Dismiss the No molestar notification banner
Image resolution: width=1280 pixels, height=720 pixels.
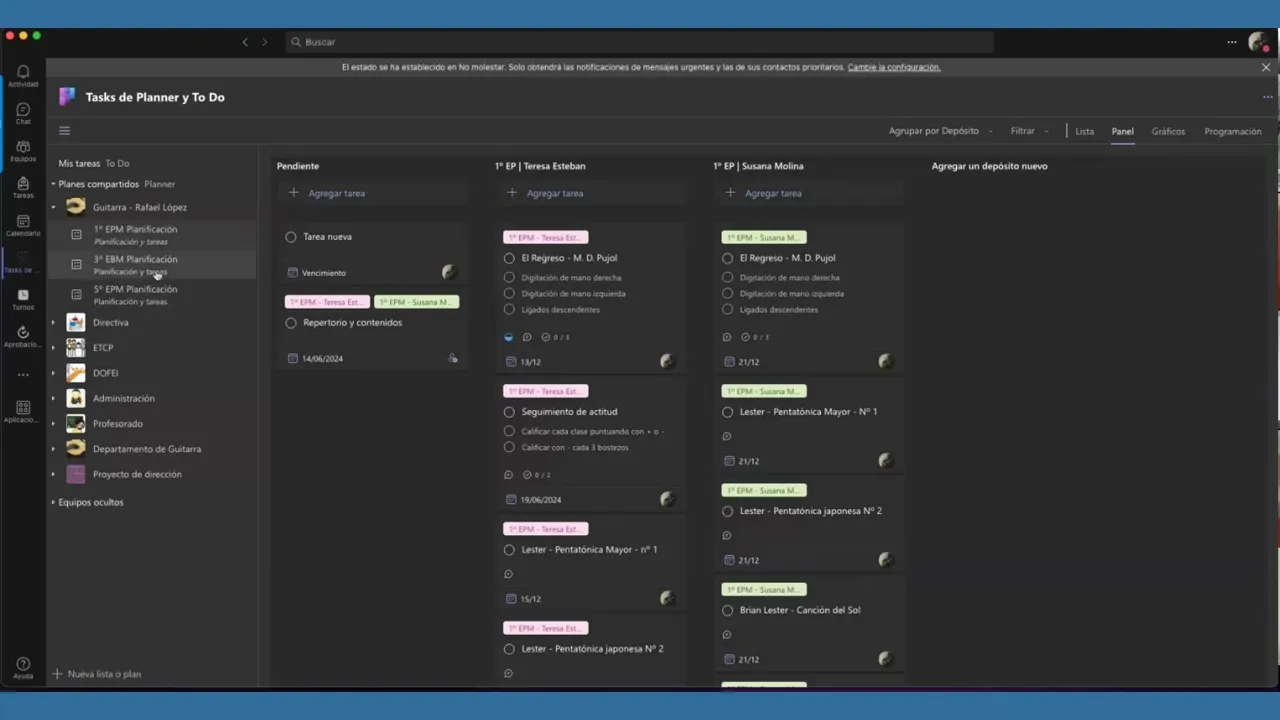click(1265, 67)
